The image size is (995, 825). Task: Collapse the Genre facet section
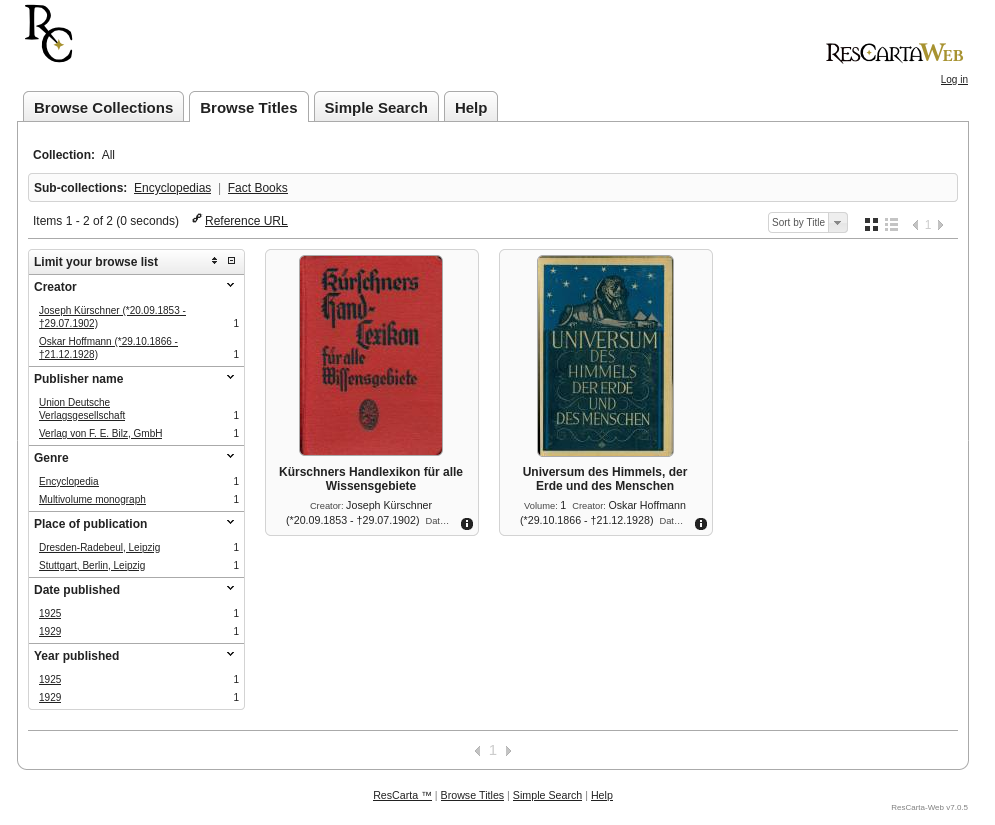click(x=230, y=456)
